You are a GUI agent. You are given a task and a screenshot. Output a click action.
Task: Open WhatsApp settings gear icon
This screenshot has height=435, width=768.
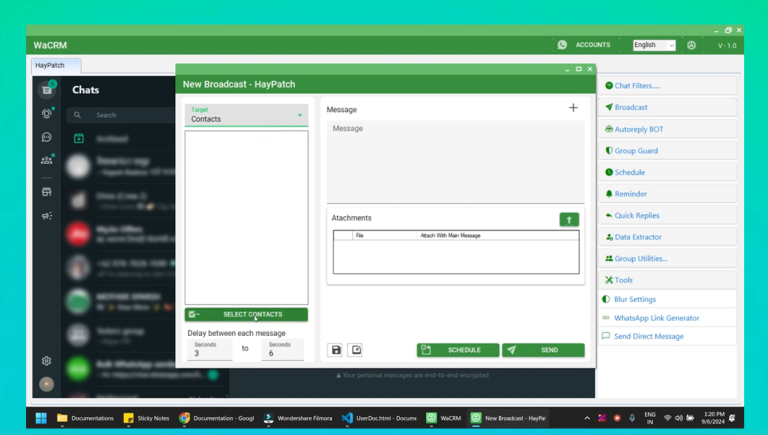pos(46,361)
